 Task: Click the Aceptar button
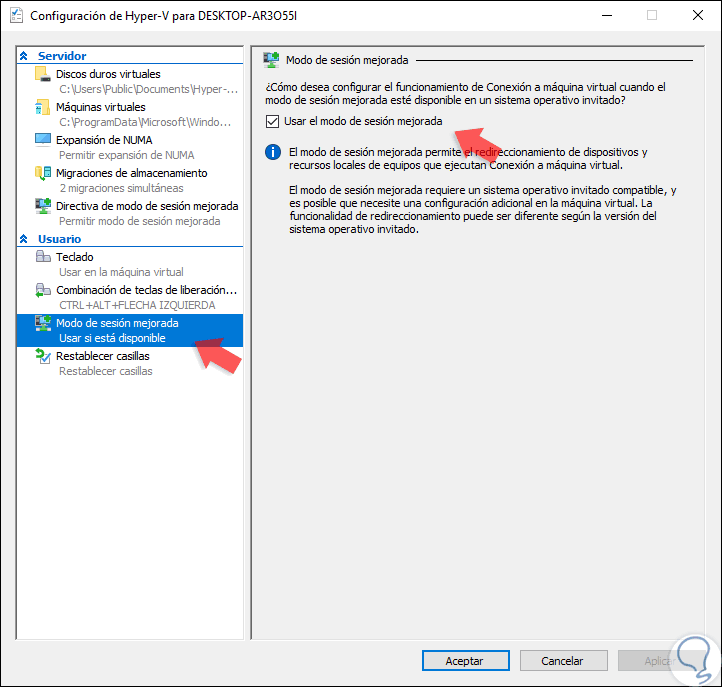(466, 661)
